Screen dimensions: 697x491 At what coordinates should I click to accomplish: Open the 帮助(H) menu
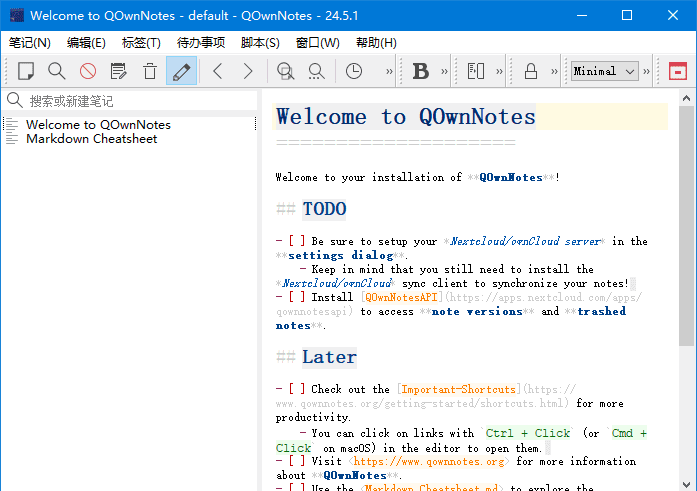pyautogui.click(x=376, y=43)
